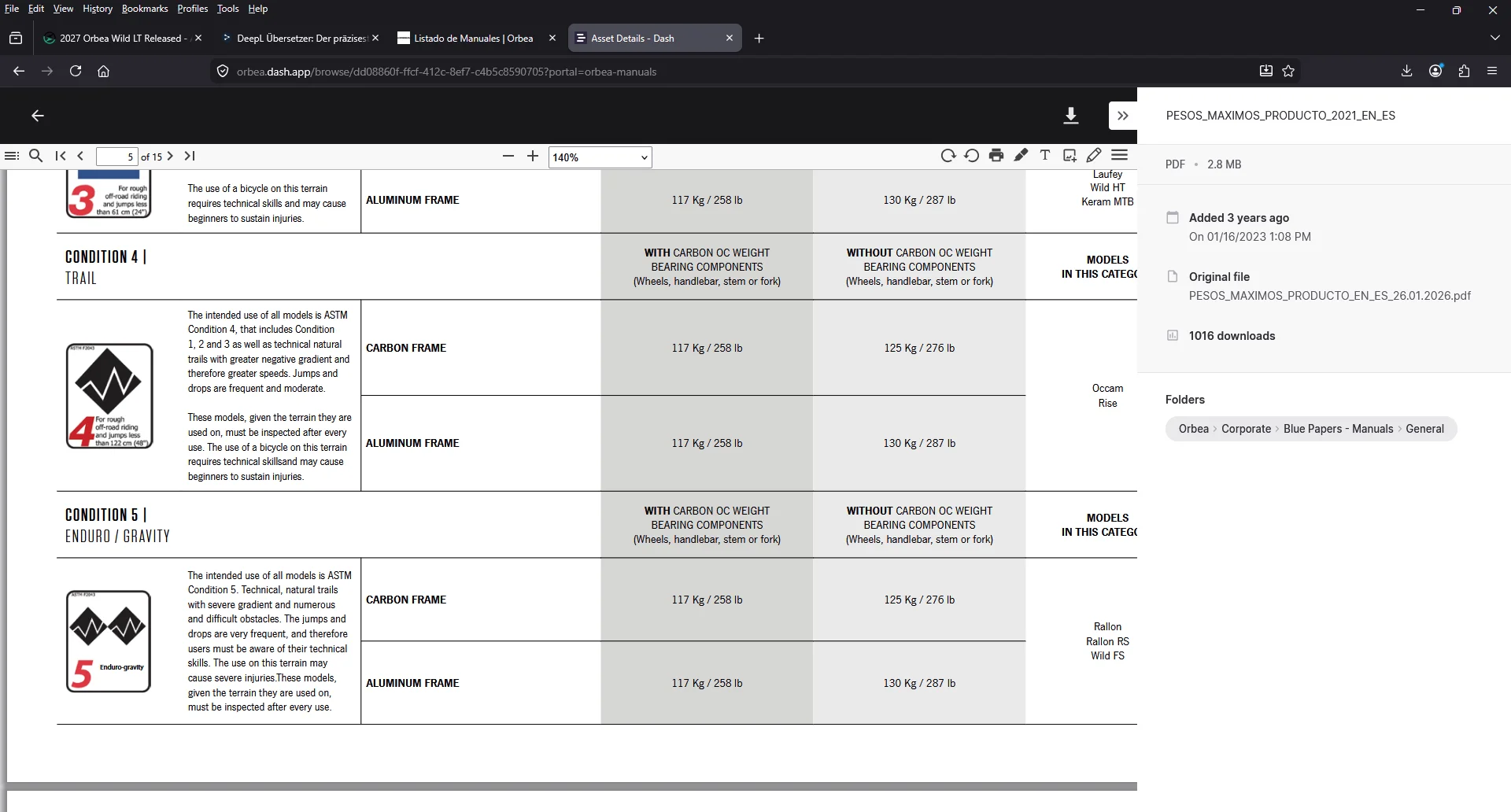This screenshot has height=812, width=1511.
Task: Collapse the asset details panel
Action: (x=1123, y=116)
